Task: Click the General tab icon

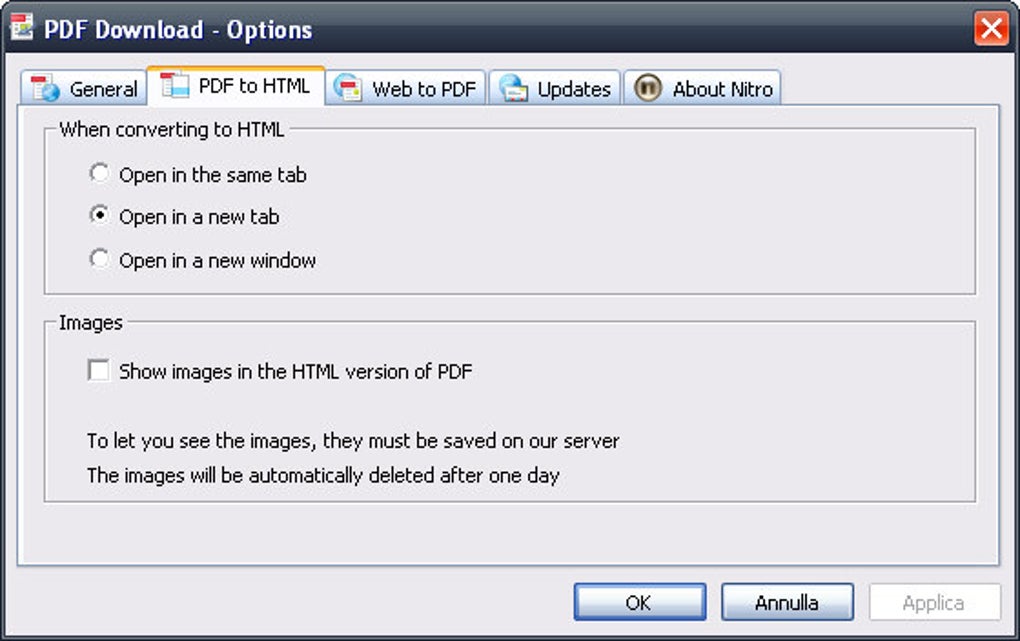Action: [46, 88]
